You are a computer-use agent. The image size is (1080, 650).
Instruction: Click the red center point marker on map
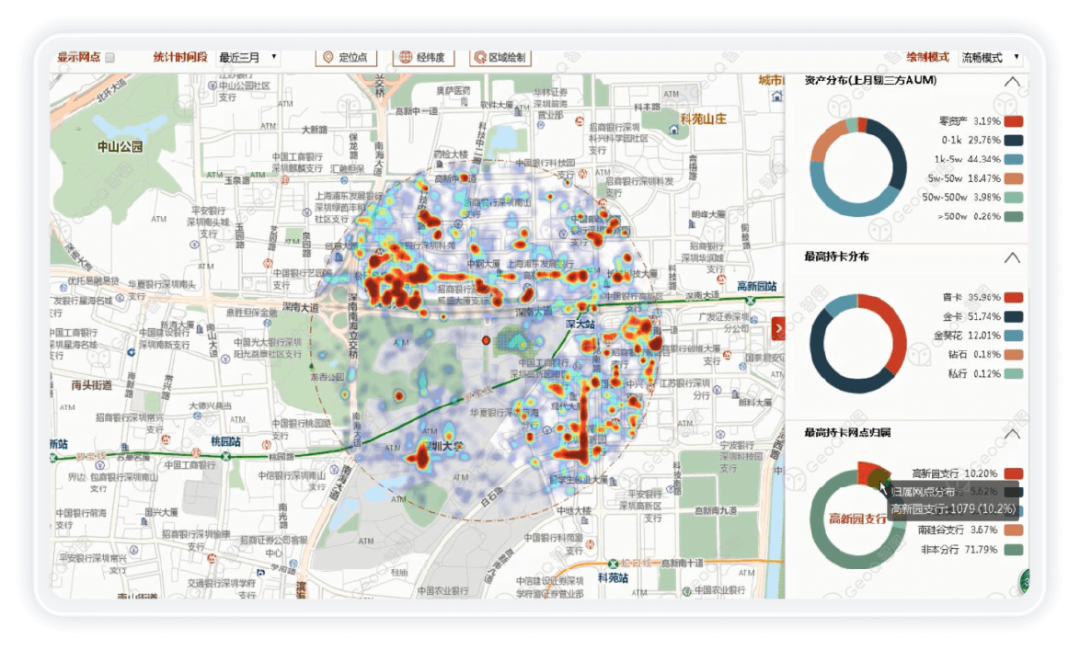tap(486, 341)
